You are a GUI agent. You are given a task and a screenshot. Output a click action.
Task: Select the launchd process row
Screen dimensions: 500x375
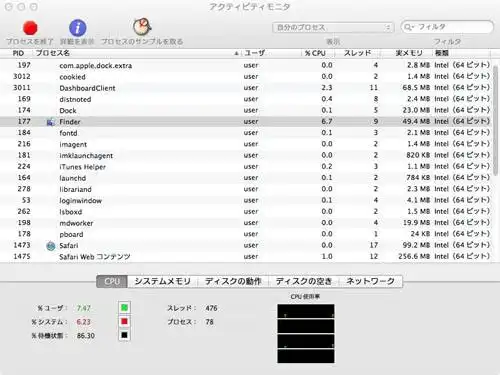(x=246, y=178)
